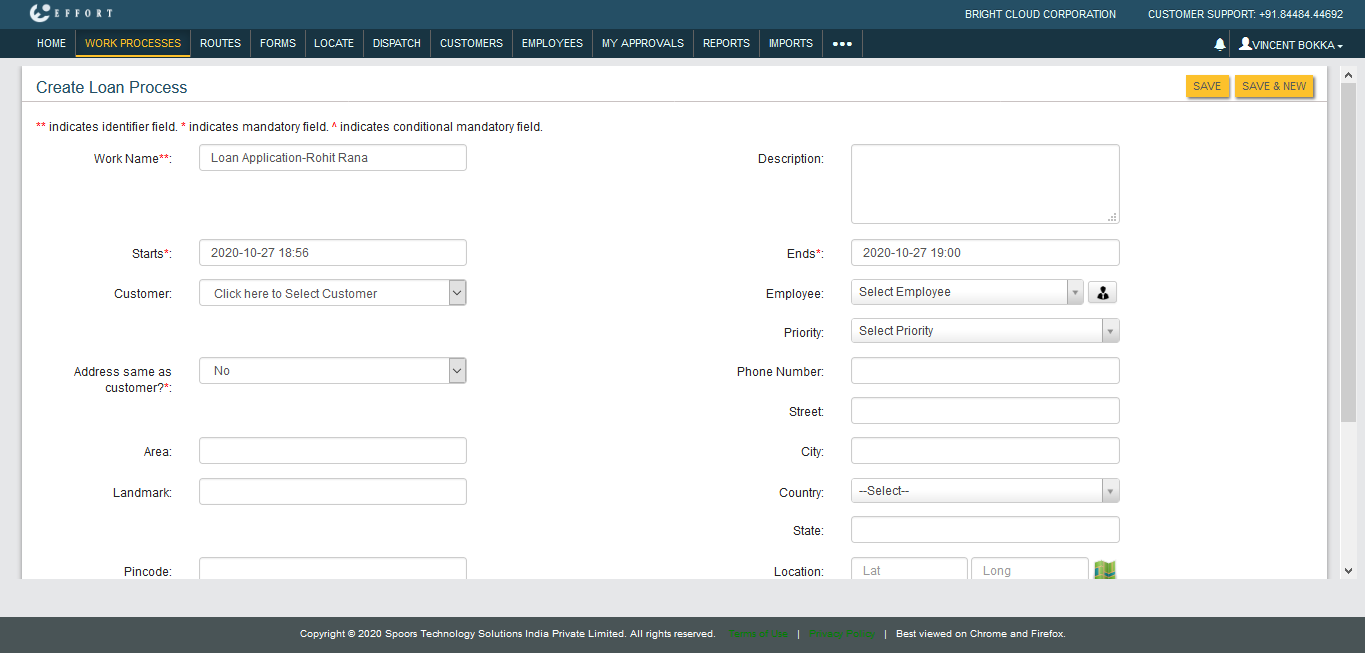
Task: Click the Effort logo
Action: (71, 14)
